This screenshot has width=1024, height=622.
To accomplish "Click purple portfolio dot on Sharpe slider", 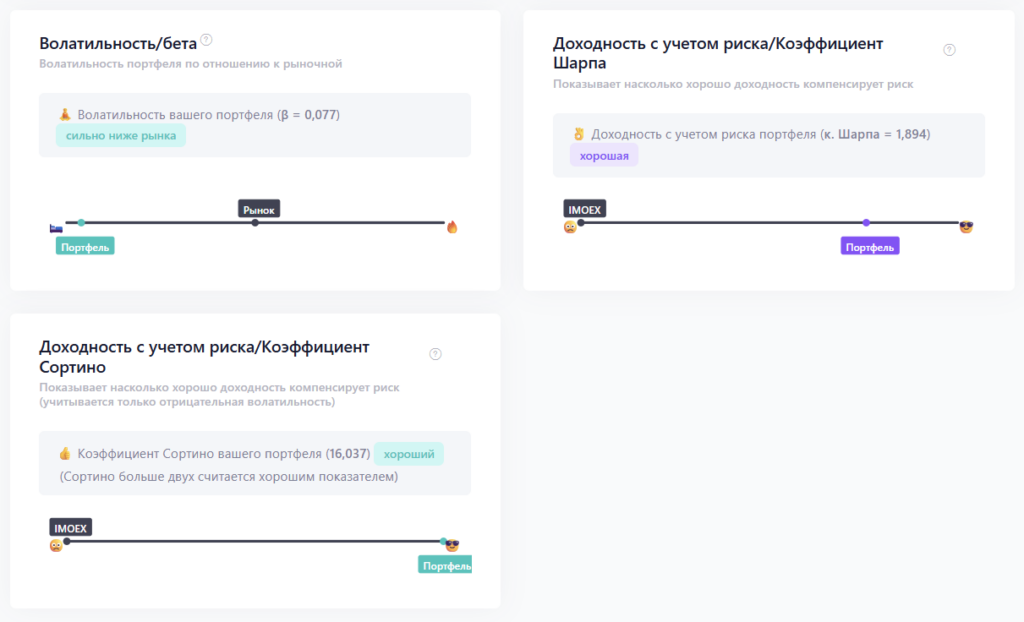I will (867, 223).
